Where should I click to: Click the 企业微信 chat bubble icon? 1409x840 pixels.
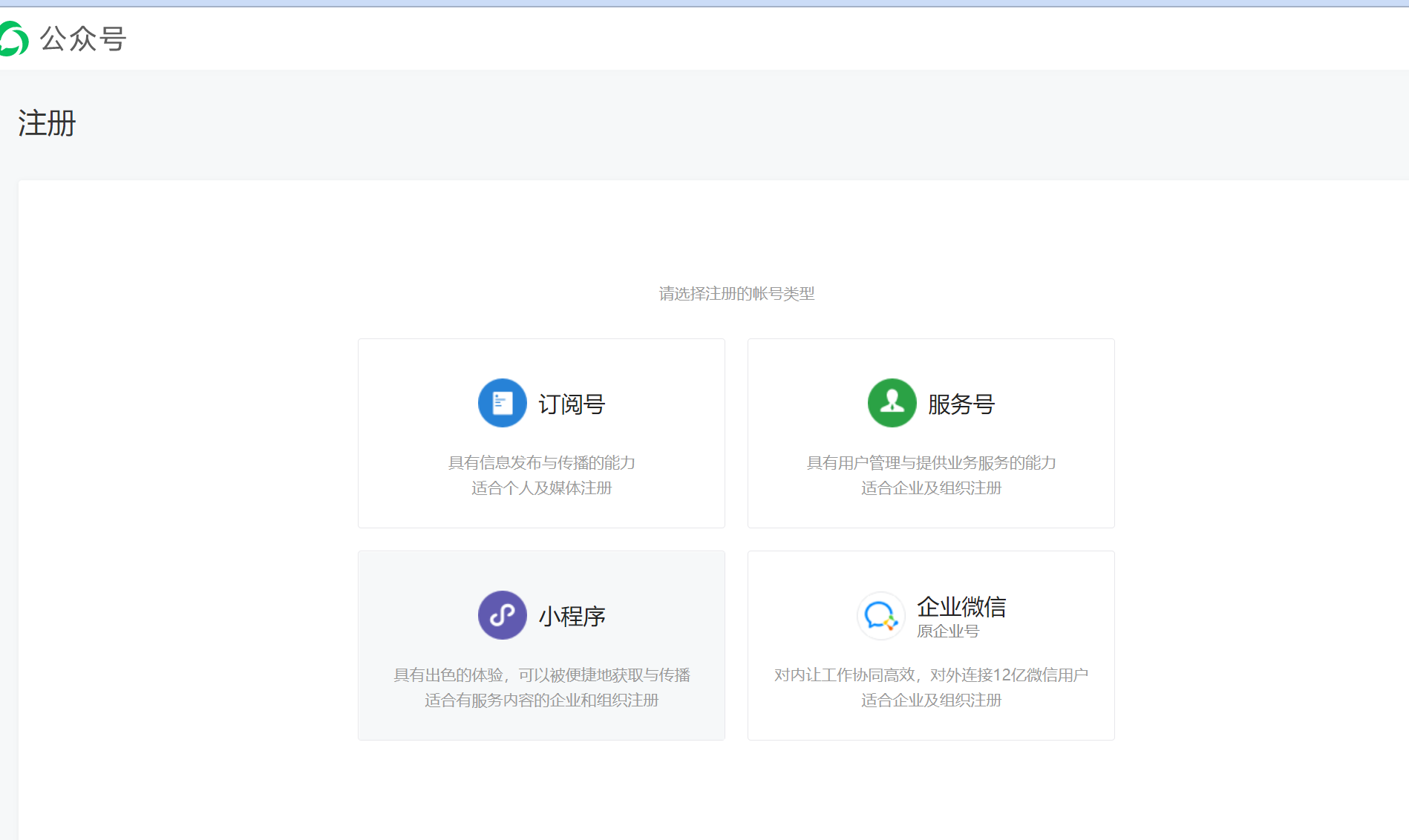[881, 615]
